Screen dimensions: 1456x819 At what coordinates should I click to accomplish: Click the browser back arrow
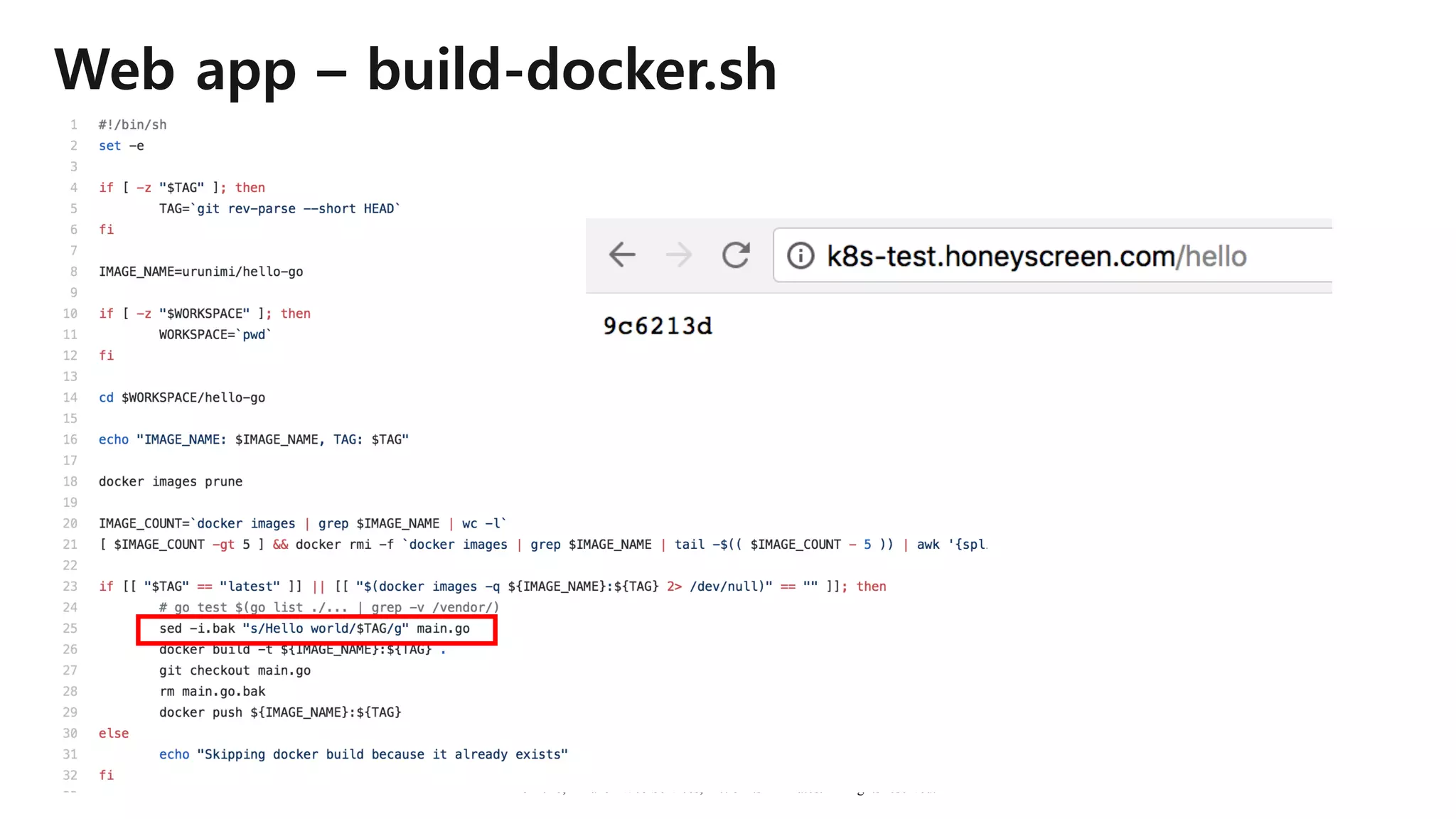click(x=622, y=255)
